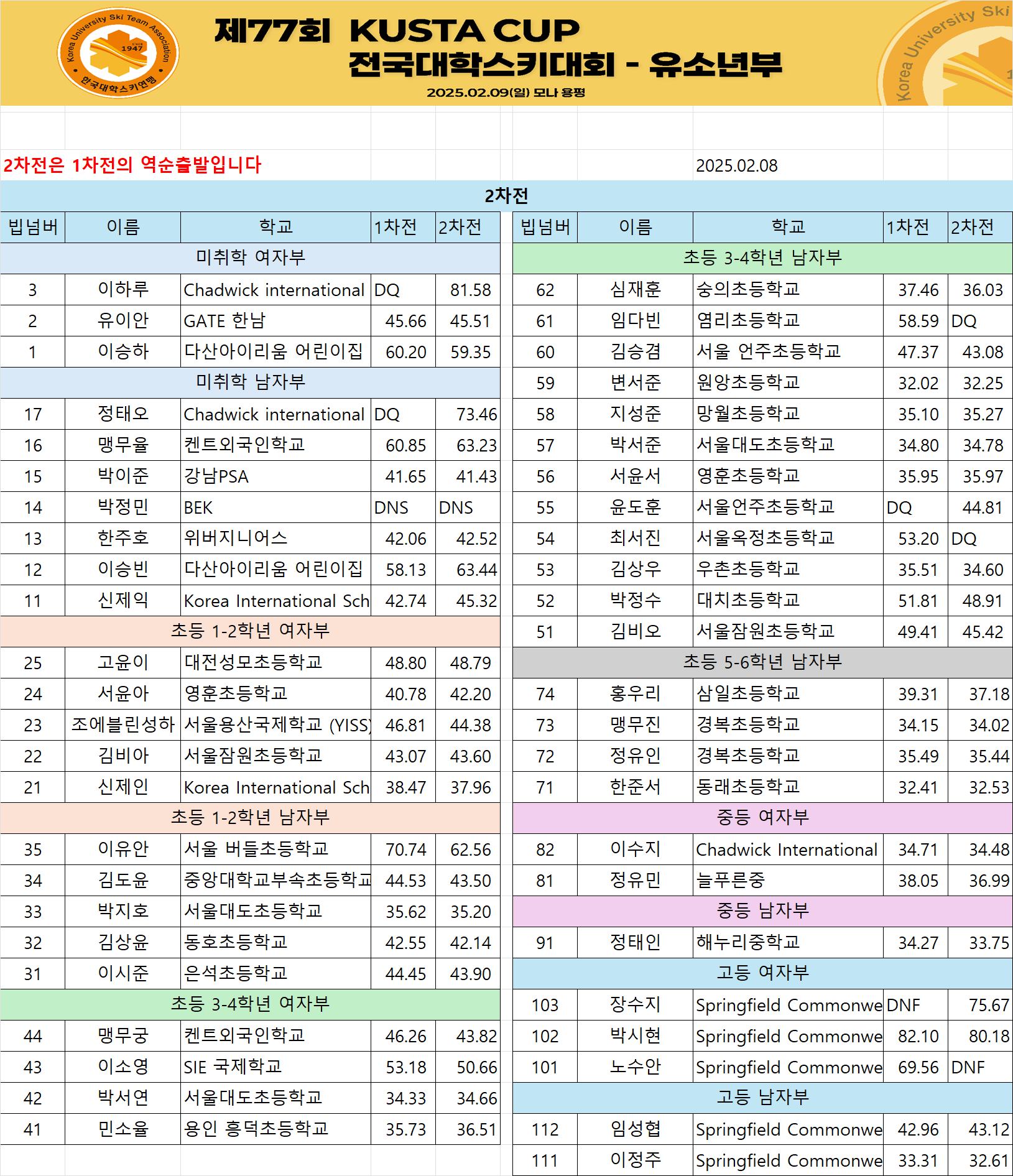
Task: Click the 2차전 time 32.61 for 이정주
Action: (980, 1160)
